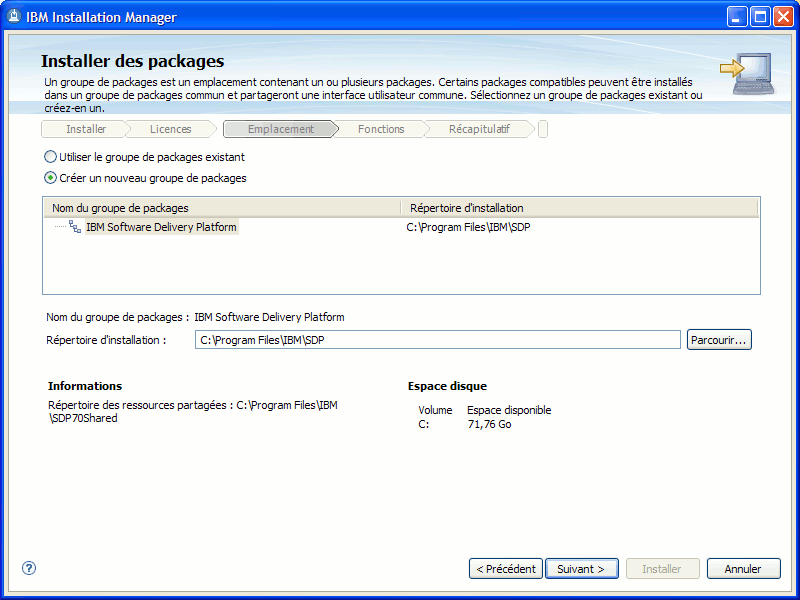Focus the Répertoire d'installation text field

pyautogui.click(x=438, y=340)
